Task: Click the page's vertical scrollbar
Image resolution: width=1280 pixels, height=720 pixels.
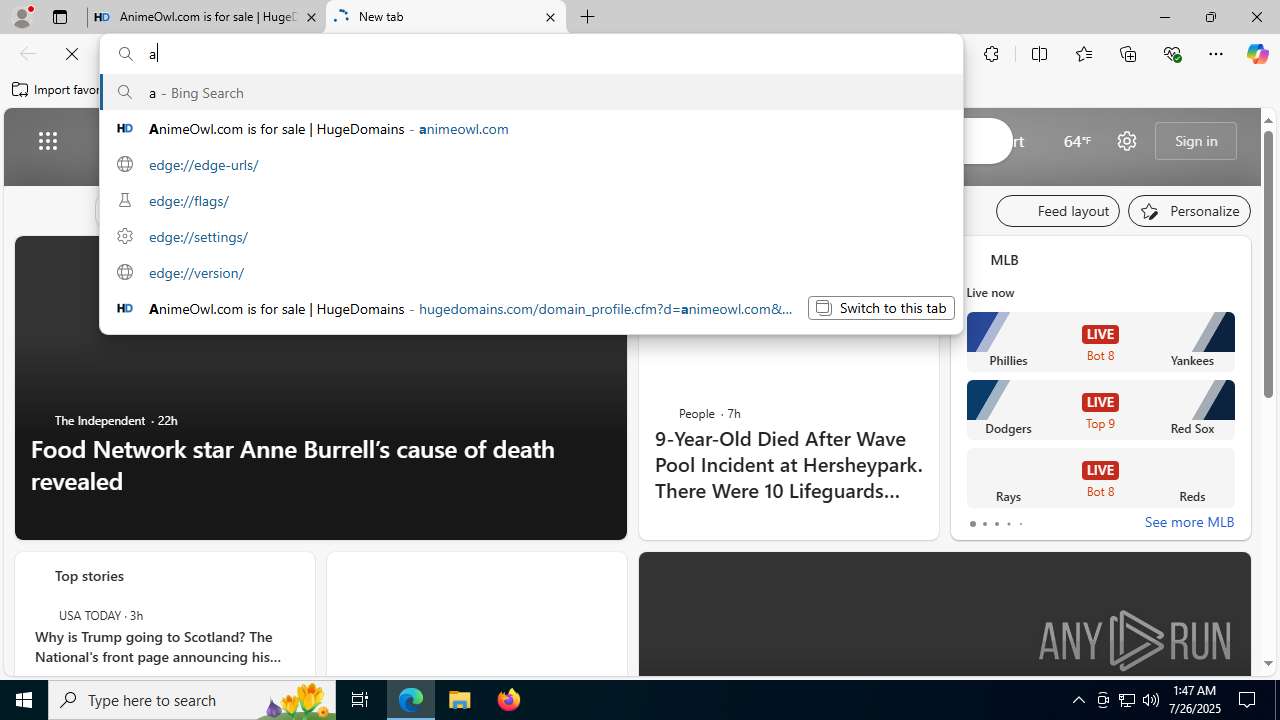Action: [1269, 265]
